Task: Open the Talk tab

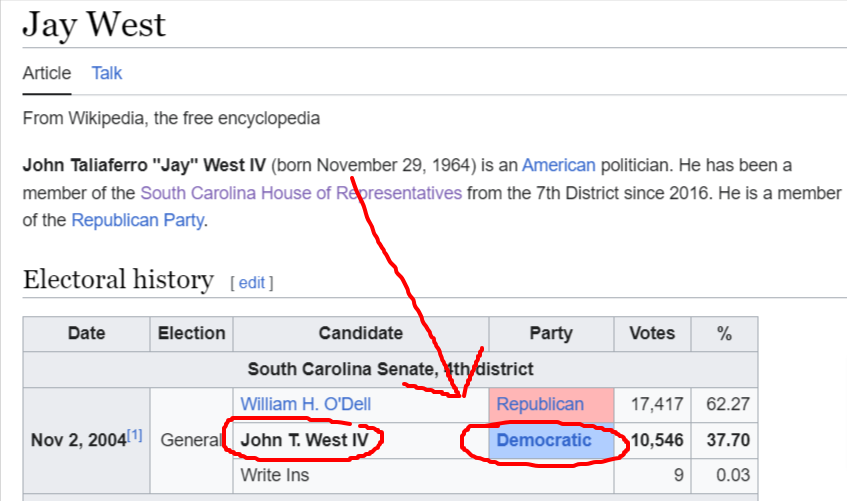Action: (x=106, y=73)
